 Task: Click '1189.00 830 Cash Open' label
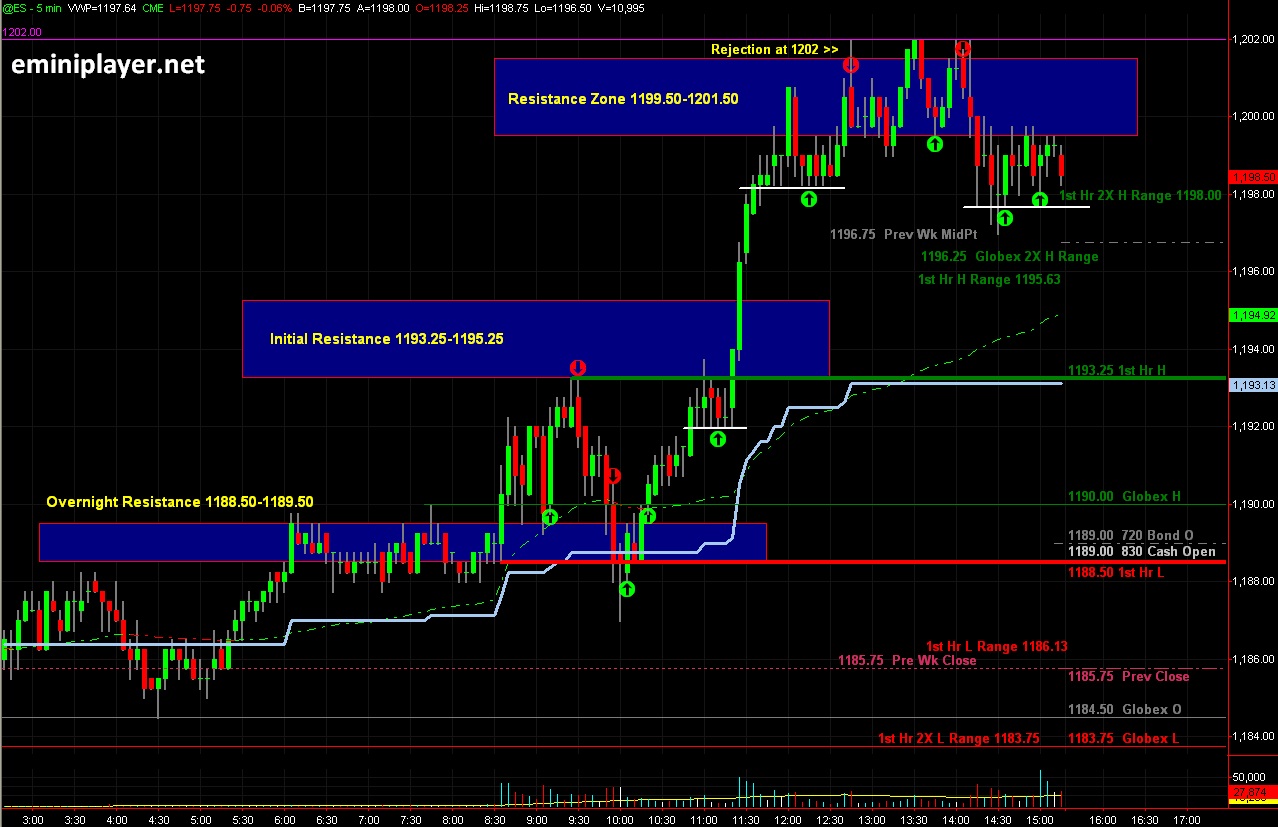click(1141, 551)
